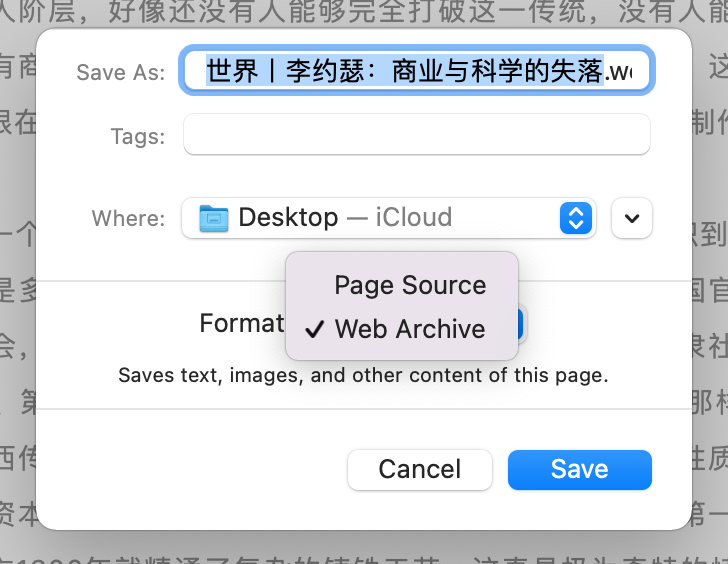Open the Where location dropdown
The height and width of the screenshot is (564, 728).
[389, 218]
